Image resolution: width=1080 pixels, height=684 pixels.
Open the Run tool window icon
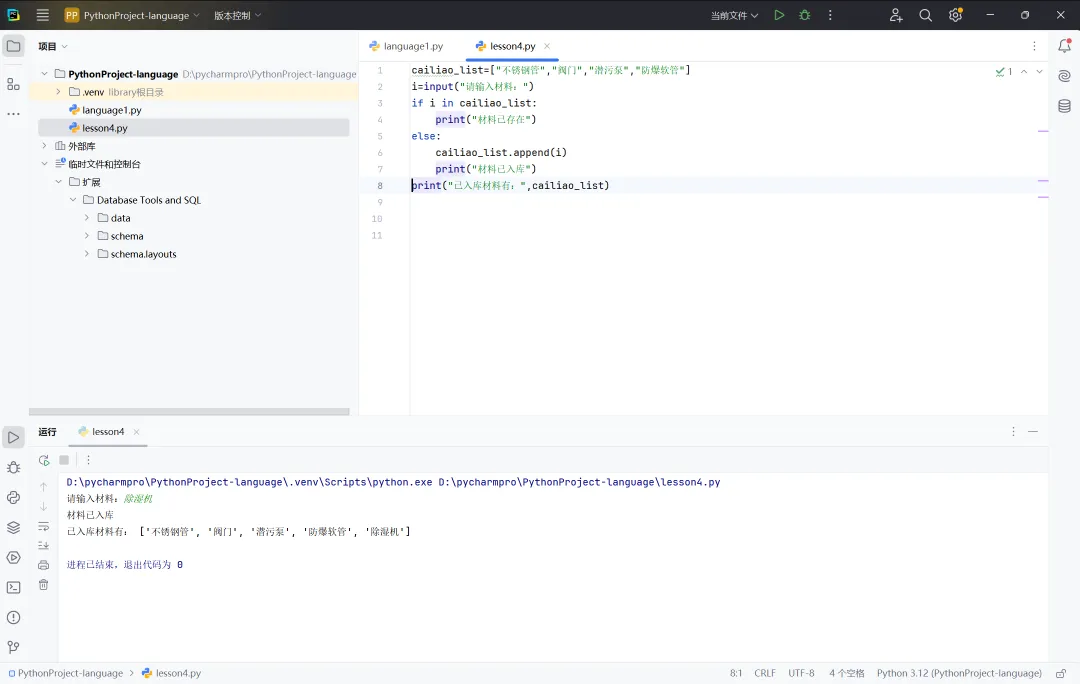(x=13, y=437)
